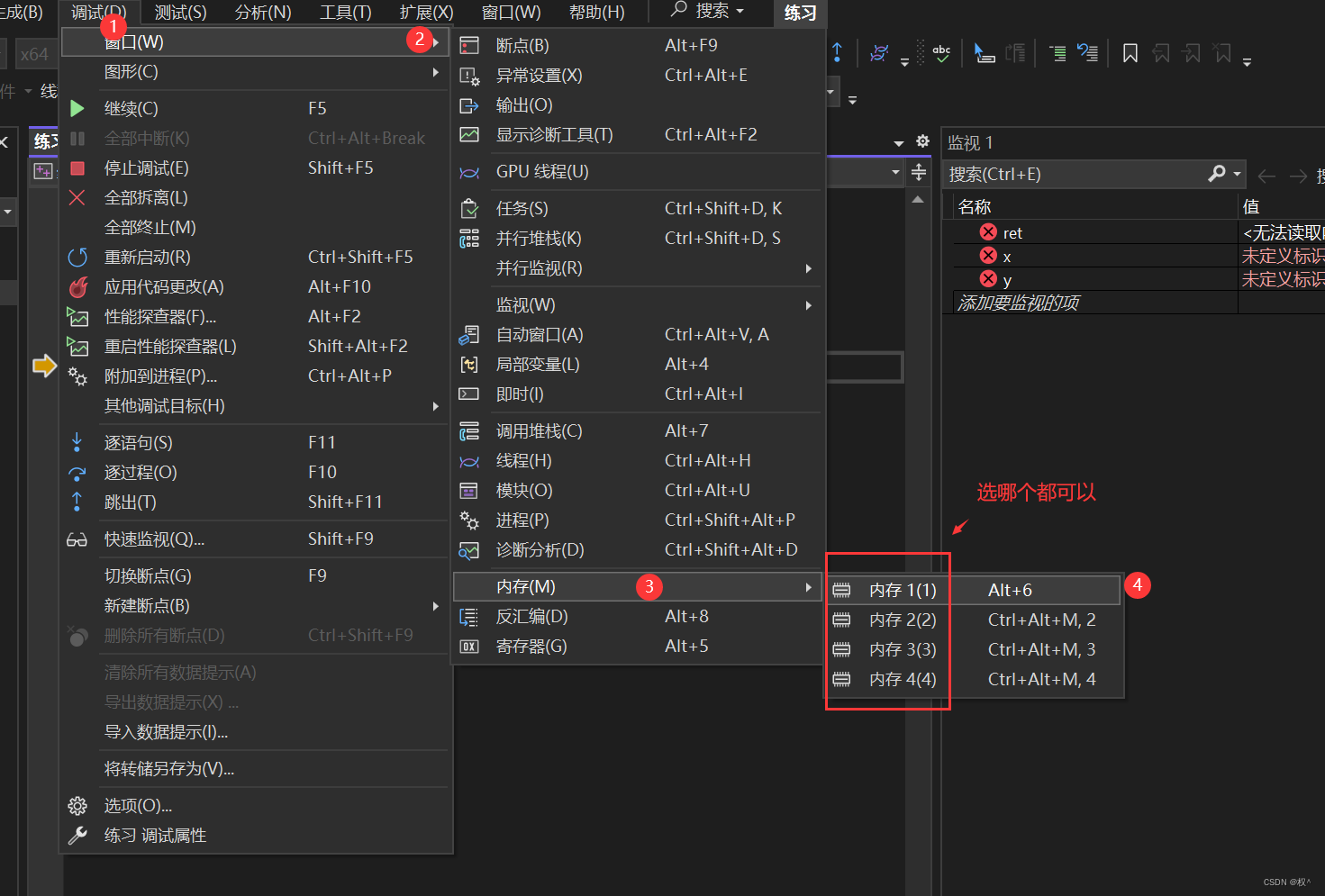Choose 全部终止(M) terminate all
Screen dimensions: 1325x896
(255, 227)
